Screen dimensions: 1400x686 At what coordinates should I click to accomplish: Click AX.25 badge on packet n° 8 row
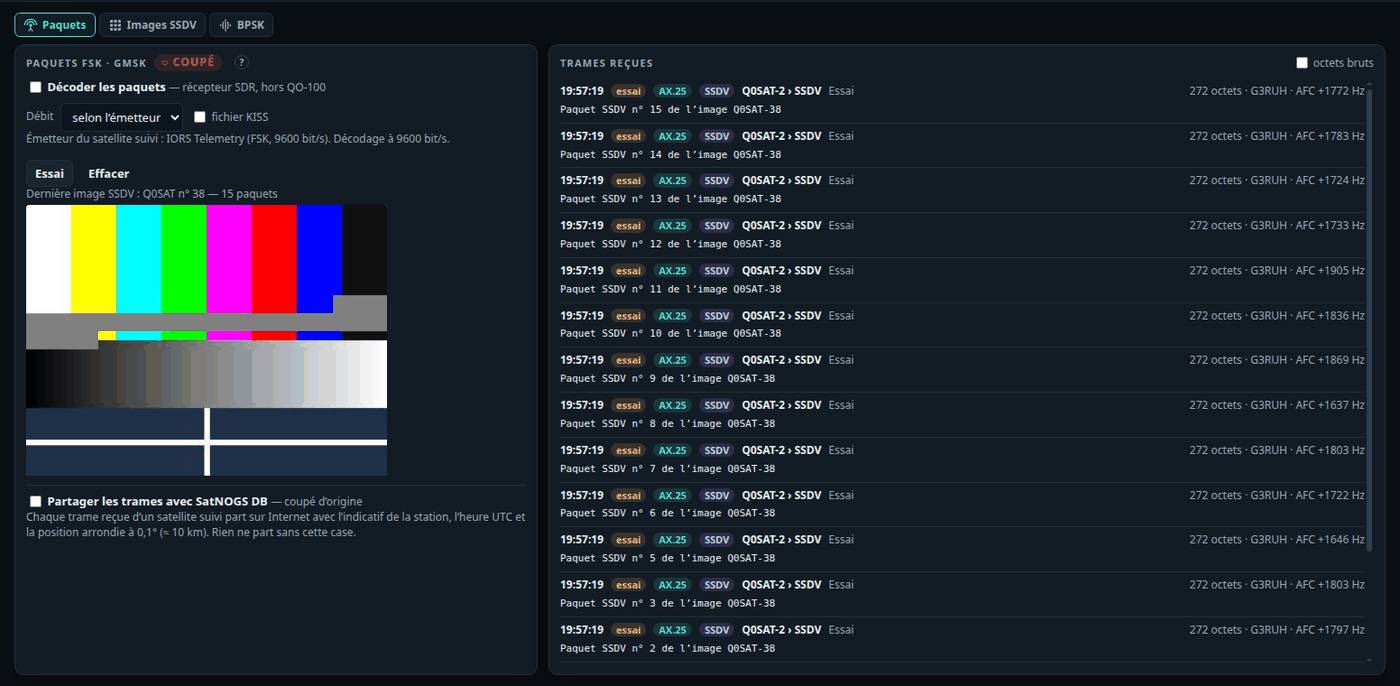coord(672,405)
